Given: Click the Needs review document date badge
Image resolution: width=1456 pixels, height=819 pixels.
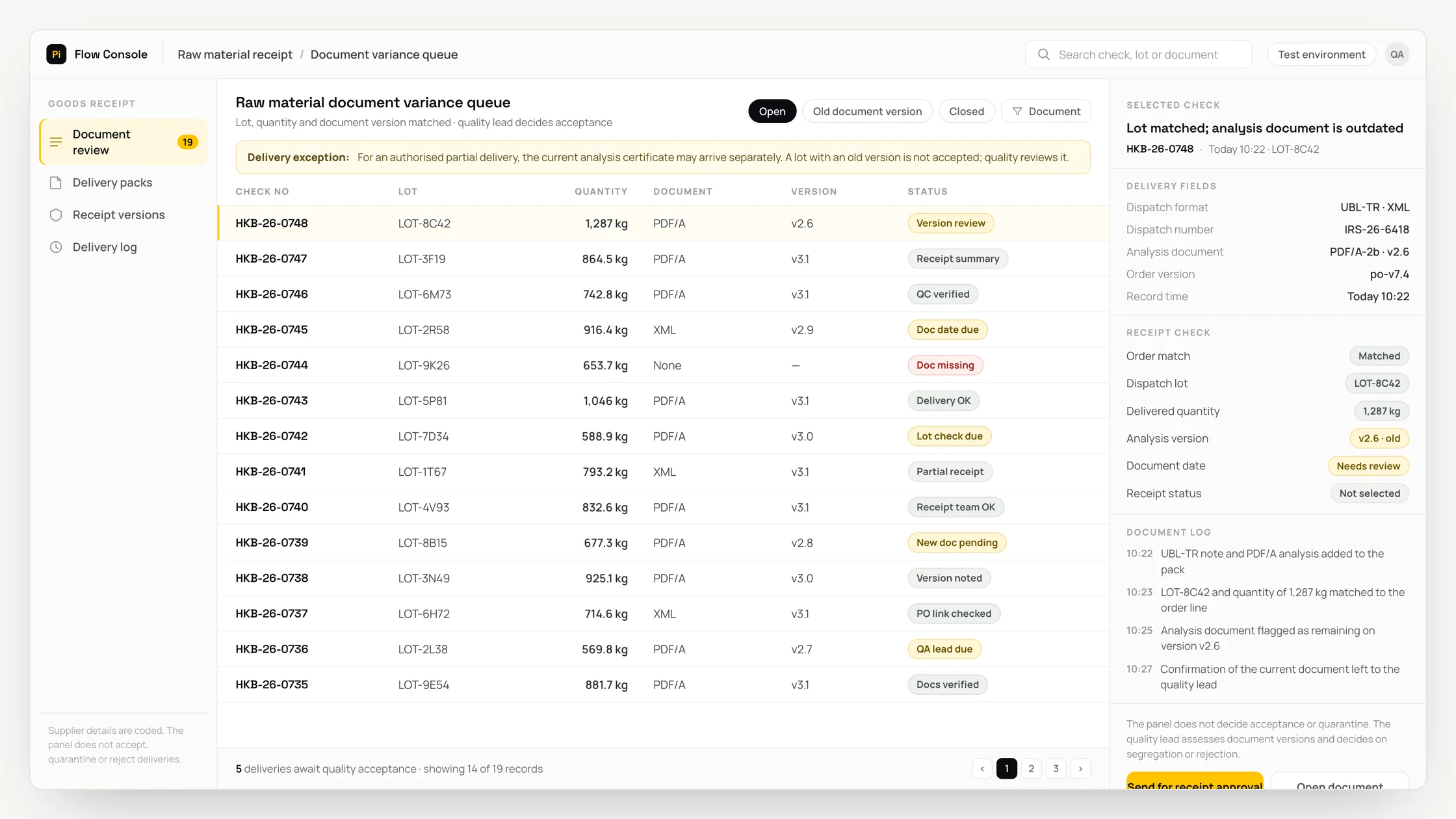Looking at the screenshot, I should pos(1368,465).
